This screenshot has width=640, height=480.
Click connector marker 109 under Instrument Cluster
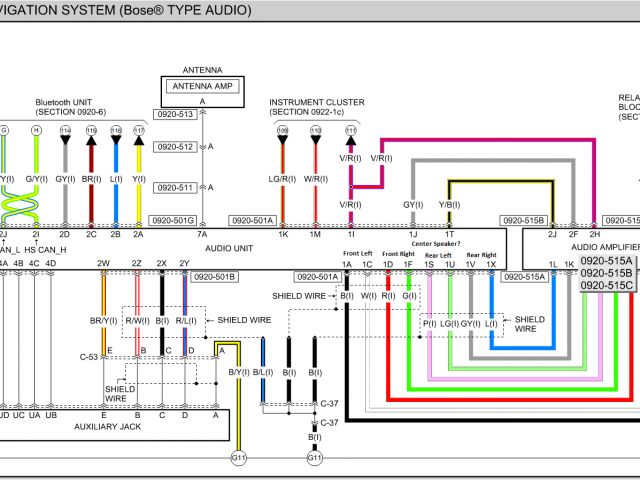coord(282,131)
